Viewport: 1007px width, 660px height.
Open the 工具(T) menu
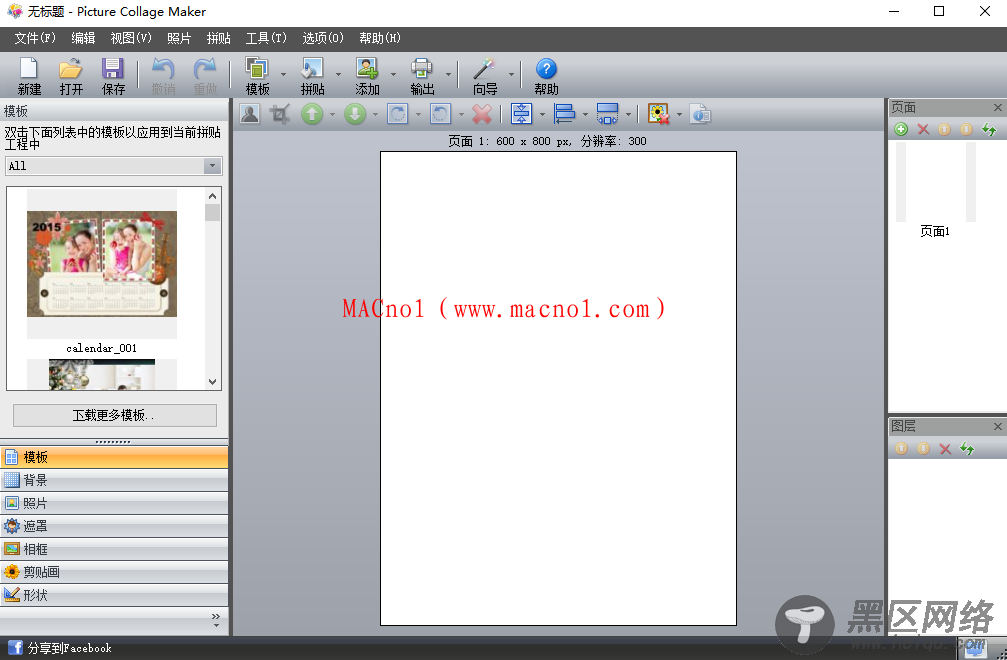[x=266, y=39]
